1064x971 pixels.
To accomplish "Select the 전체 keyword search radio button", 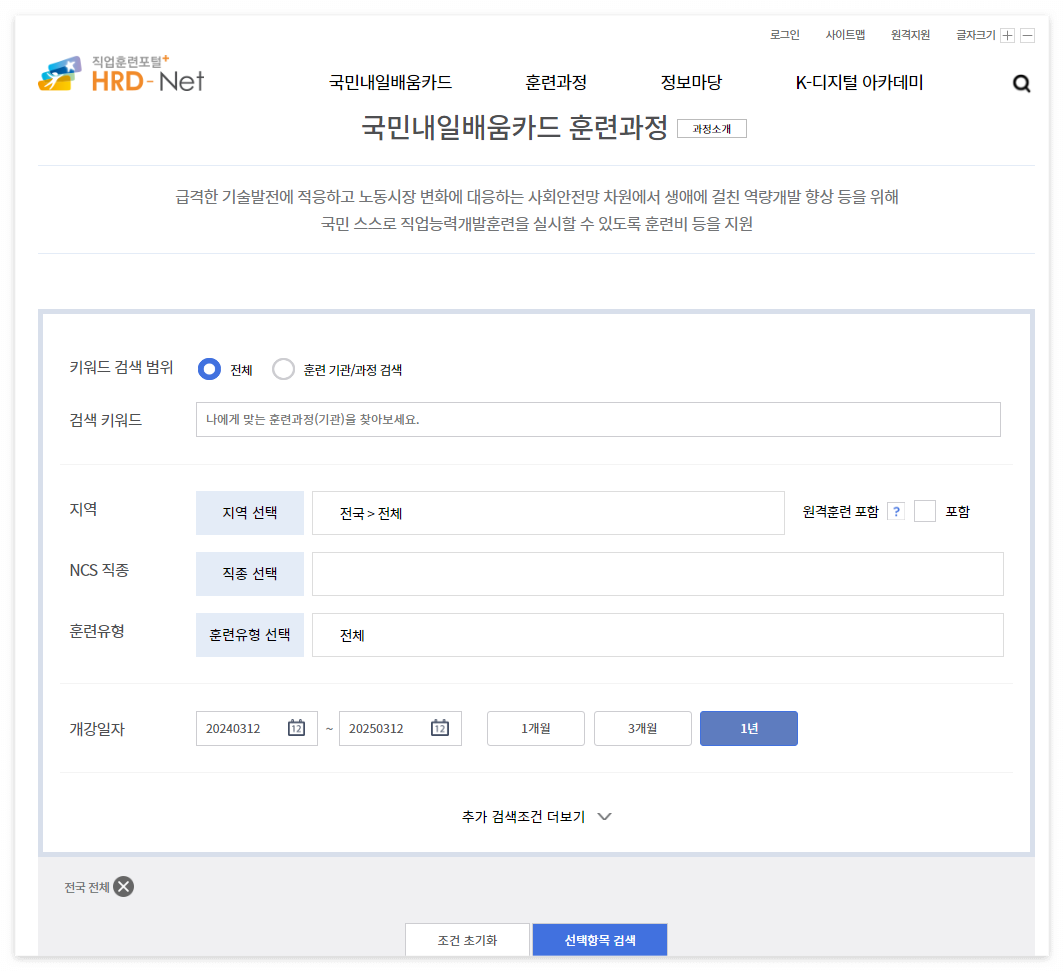I will 208,369.
